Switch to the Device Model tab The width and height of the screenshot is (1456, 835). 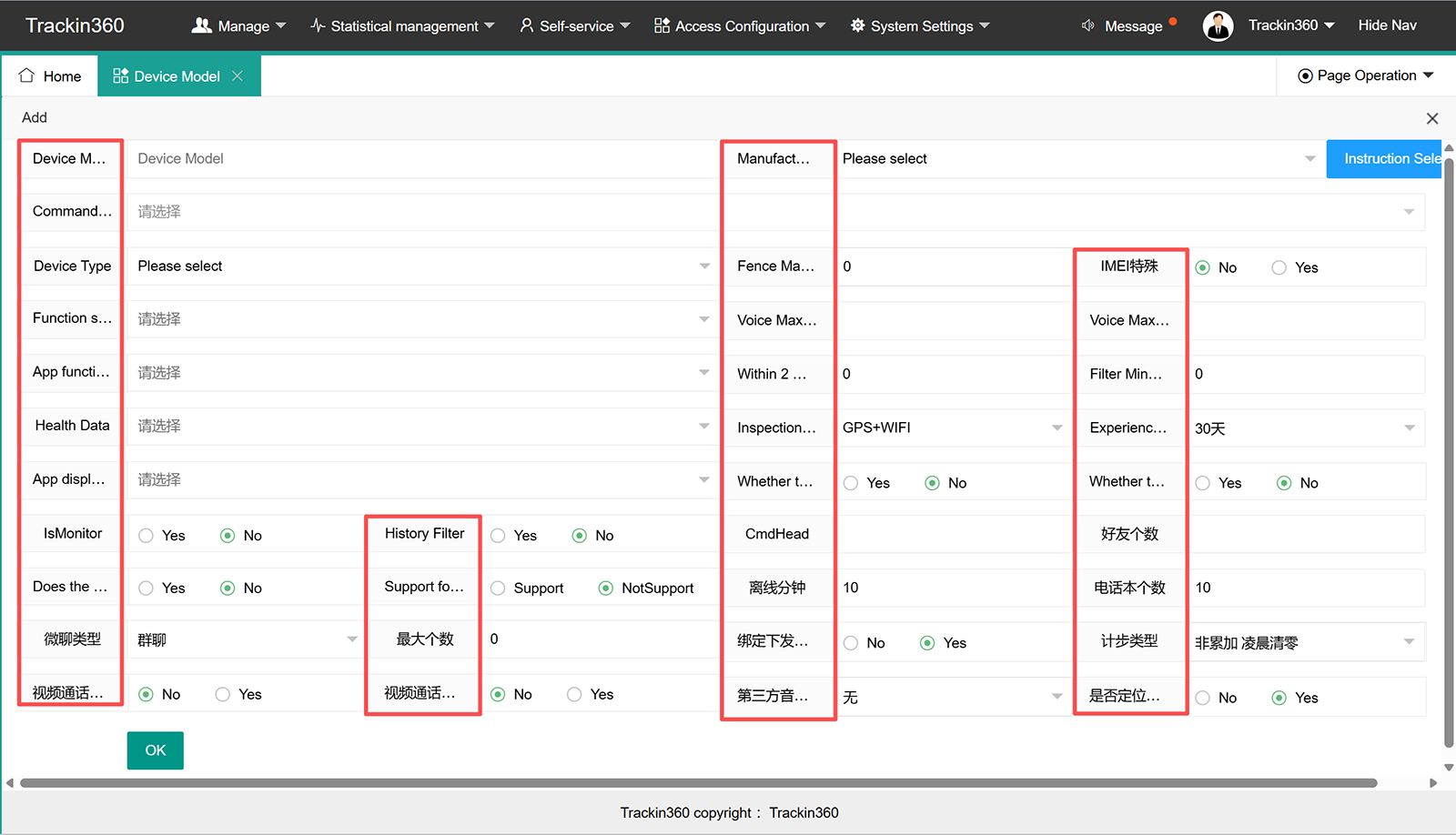point(178,75)
